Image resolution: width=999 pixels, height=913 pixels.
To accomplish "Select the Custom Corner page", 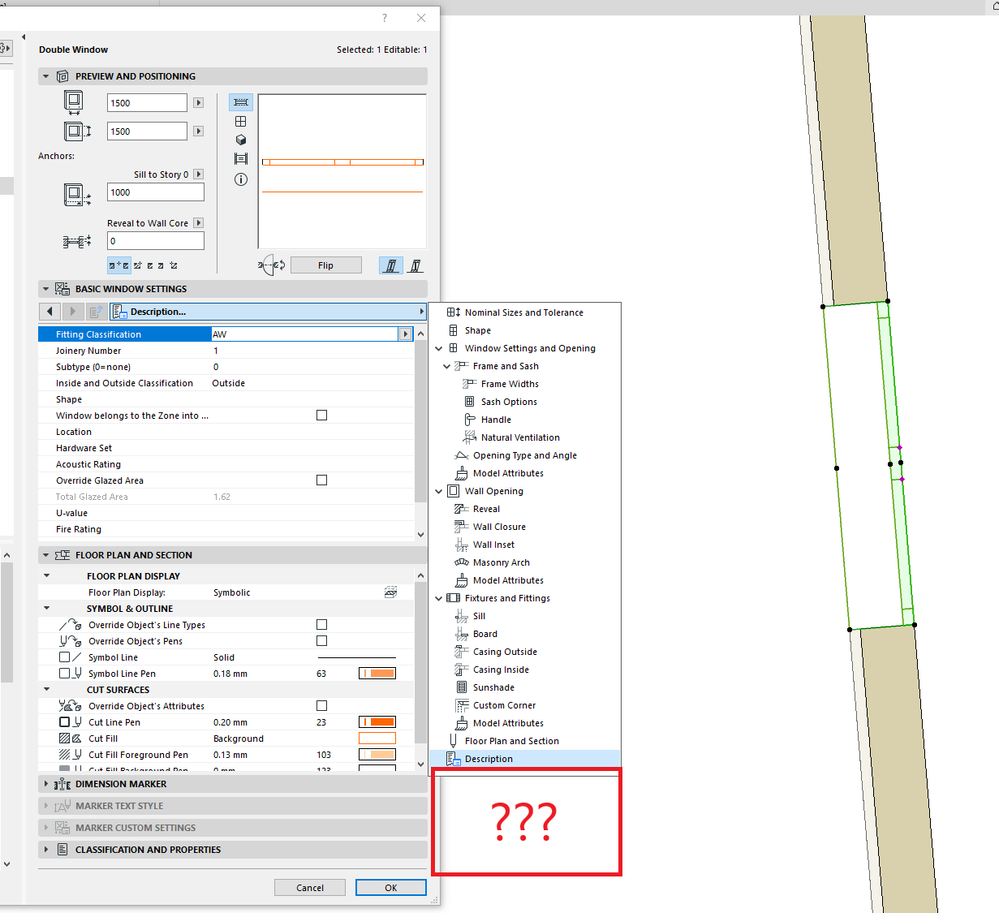I will pos(505,705).
